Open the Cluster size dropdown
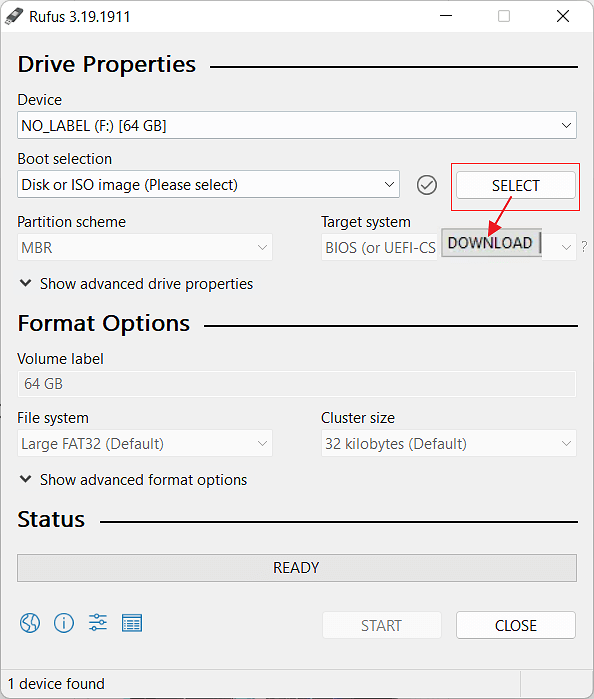594x699 pixels. pos(449,443)
